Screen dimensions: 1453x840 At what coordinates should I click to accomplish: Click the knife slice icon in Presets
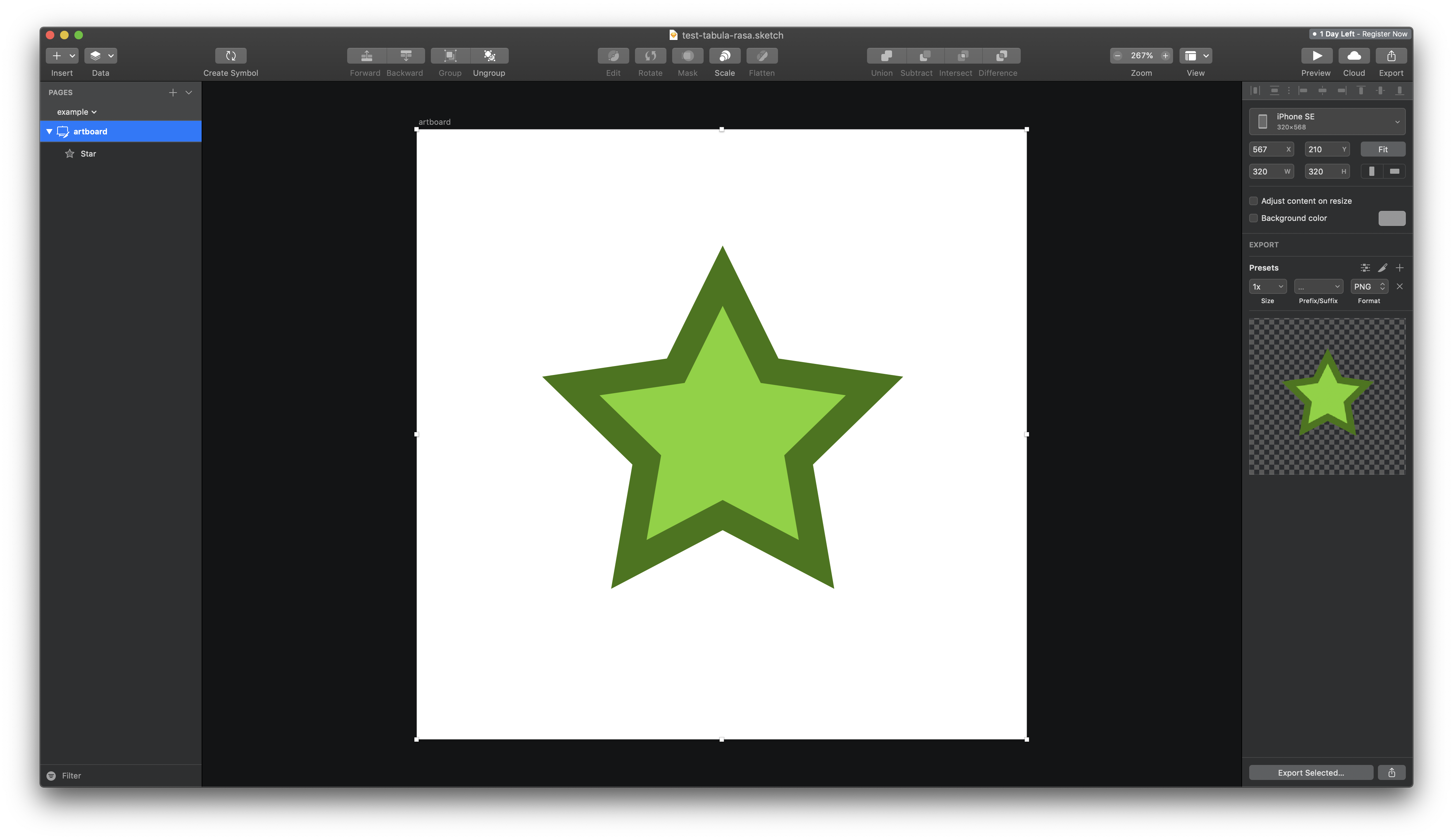[x=1382, y=267]
